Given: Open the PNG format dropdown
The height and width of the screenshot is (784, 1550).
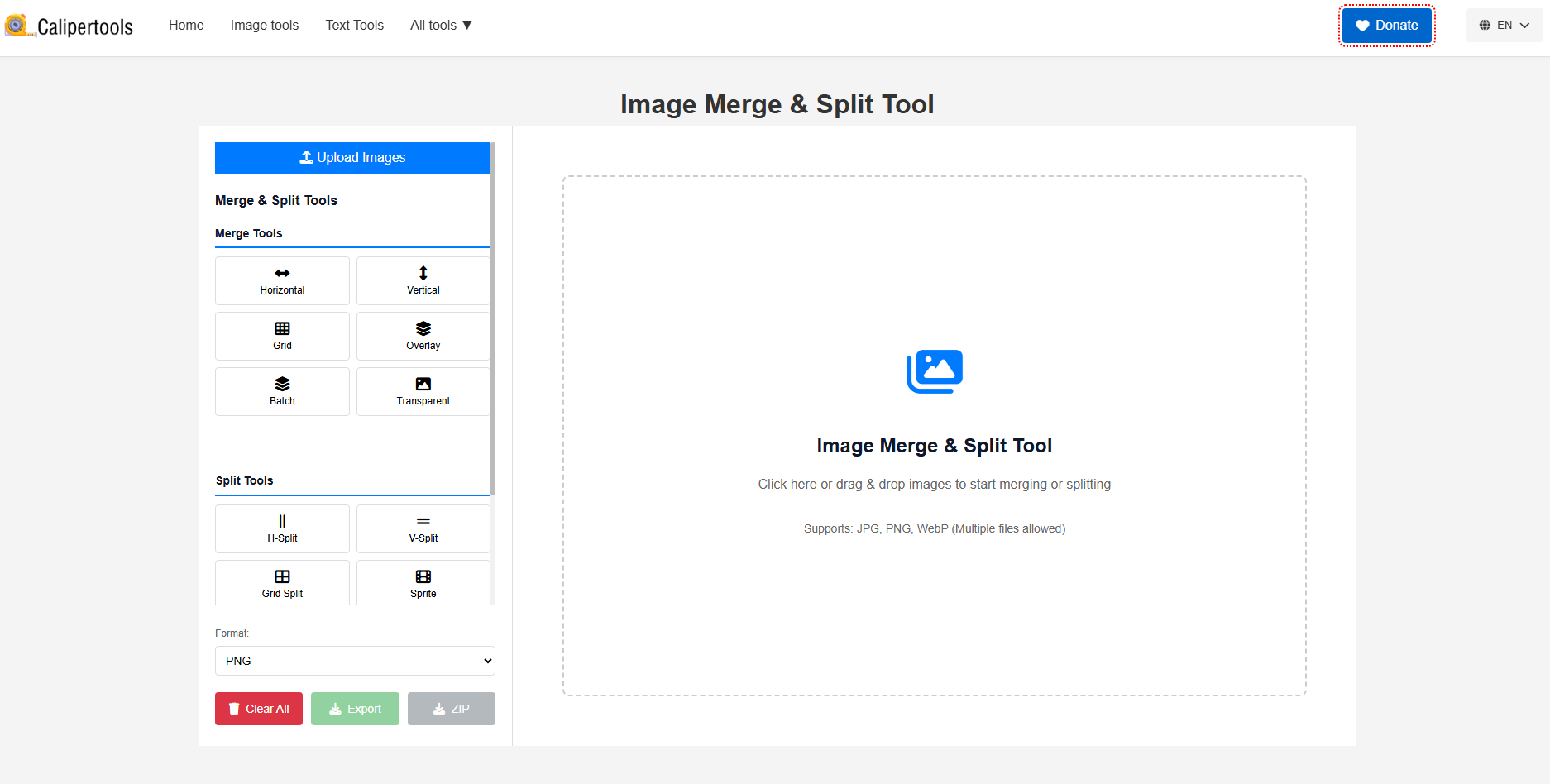Looking at the screenshot, I should coord(355,661).
